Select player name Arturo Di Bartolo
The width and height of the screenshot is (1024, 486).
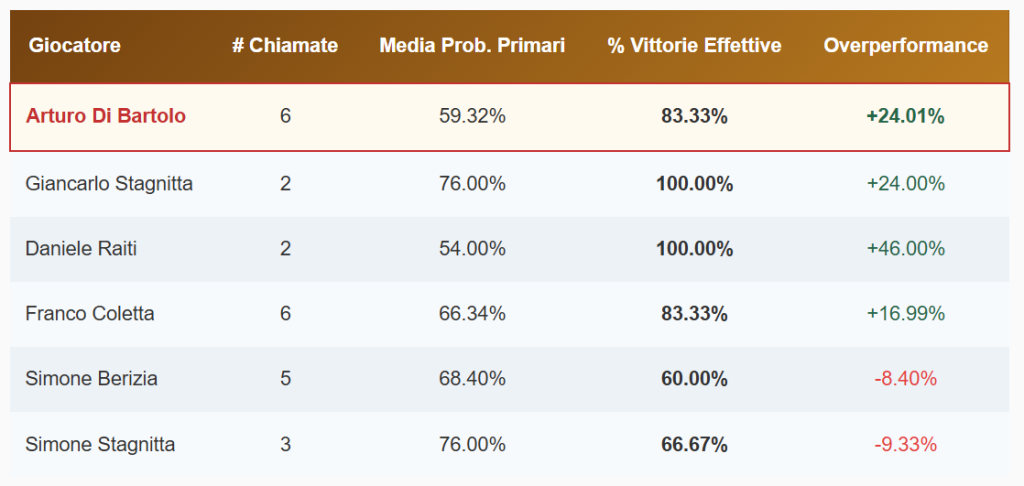coord(106,116)
